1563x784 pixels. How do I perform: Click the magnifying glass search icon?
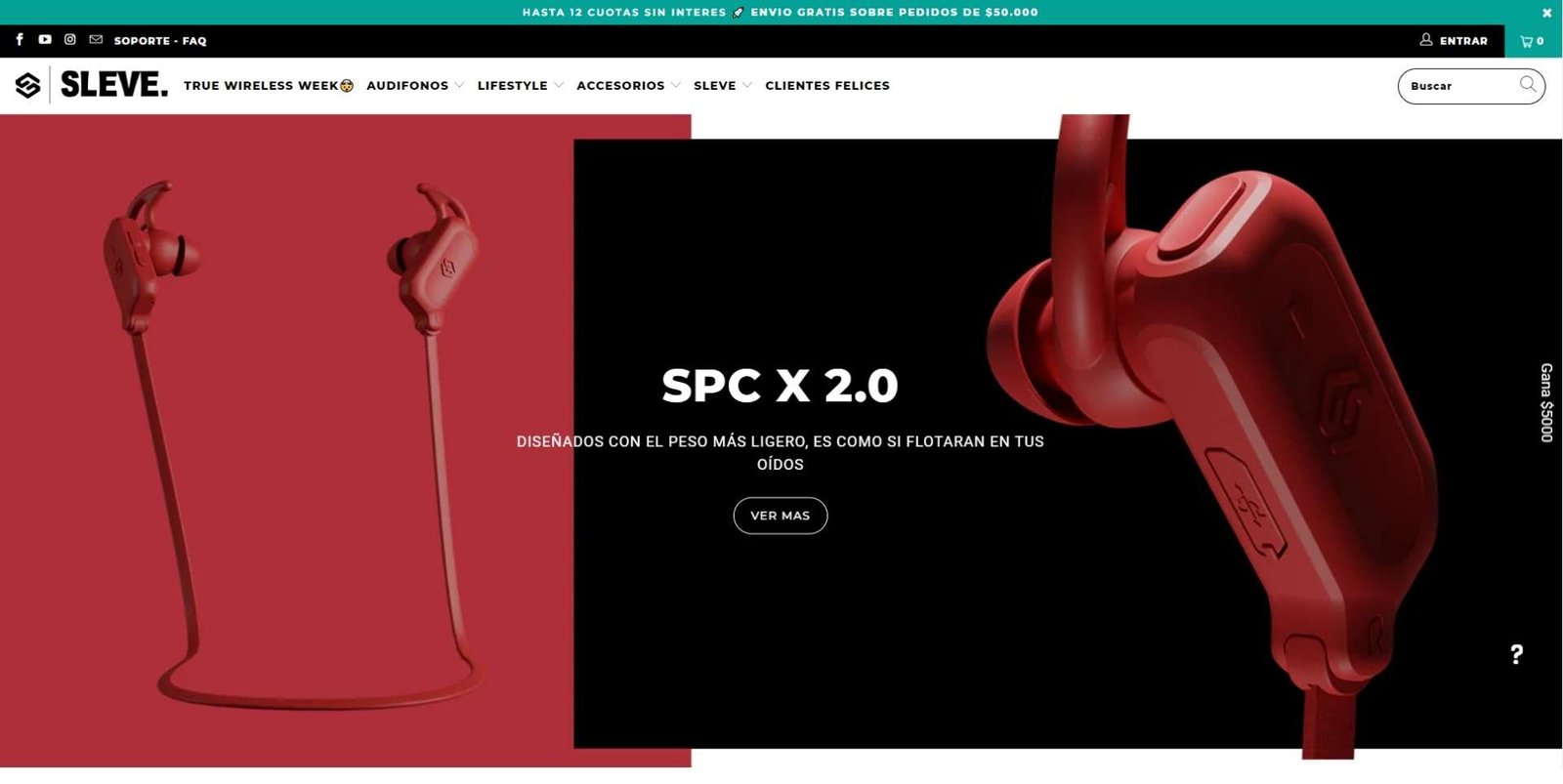pyautogui.click(x=1528, y=85)
